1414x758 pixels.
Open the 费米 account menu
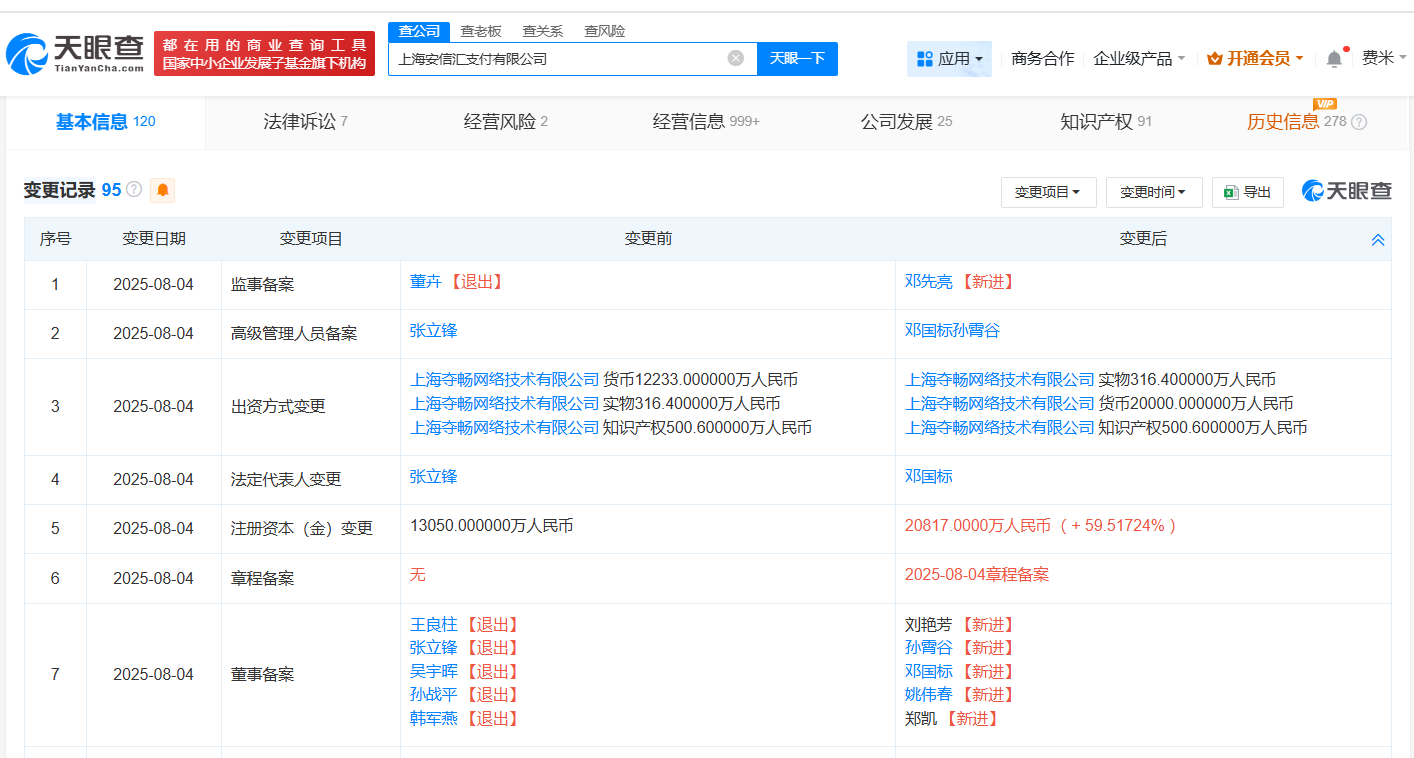coord(1384,58)
